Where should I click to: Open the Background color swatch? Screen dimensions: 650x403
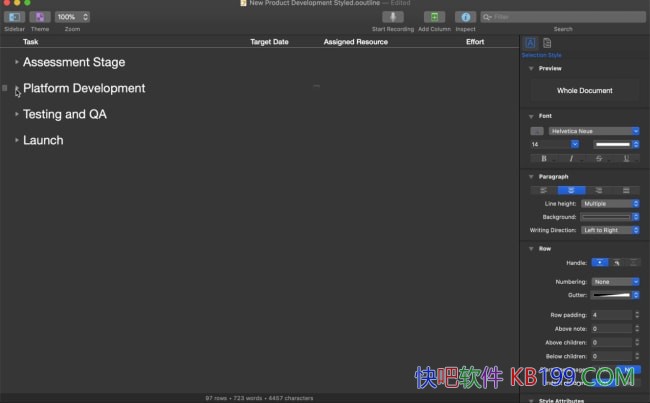pos(610,217)
